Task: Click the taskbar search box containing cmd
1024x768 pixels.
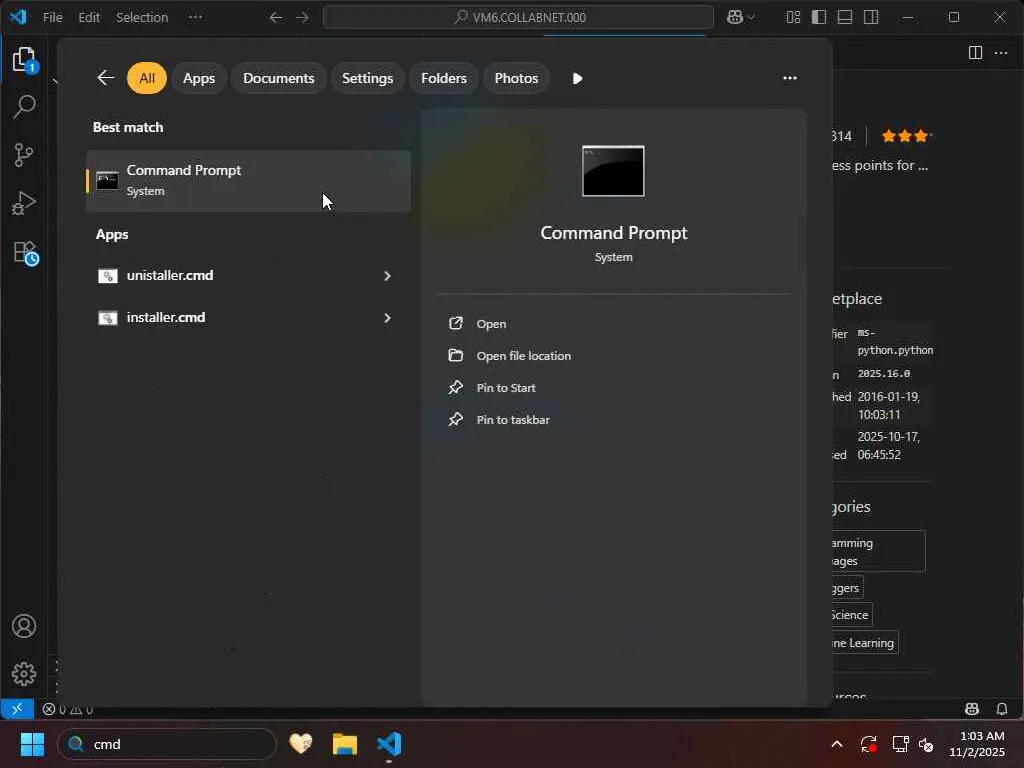Action: 167,744
